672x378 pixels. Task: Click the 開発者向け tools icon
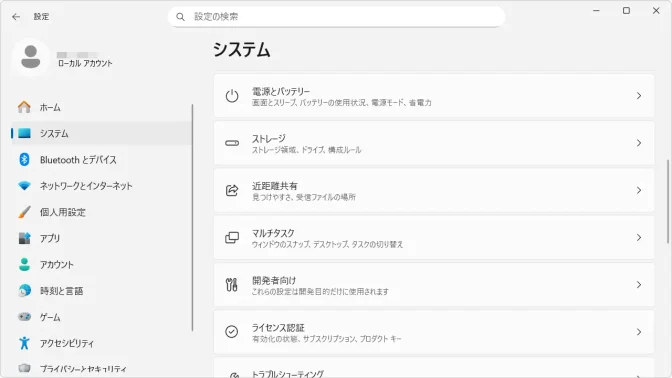(x=232, y=285)
